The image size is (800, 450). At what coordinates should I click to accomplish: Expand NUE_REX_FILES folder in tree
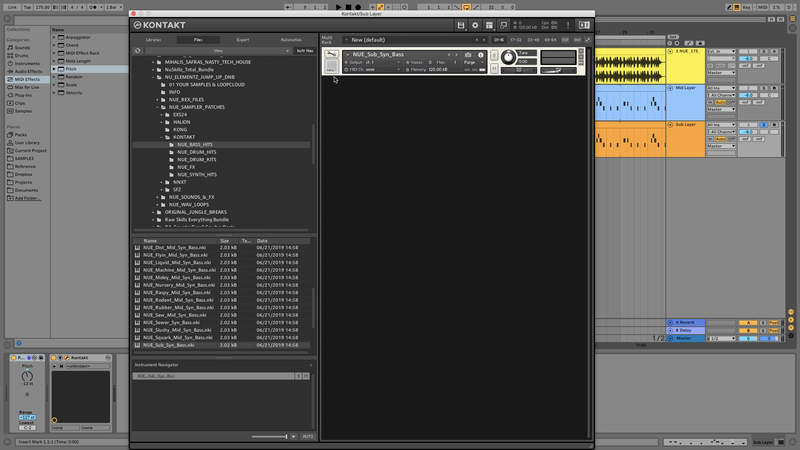pos(158,99)
